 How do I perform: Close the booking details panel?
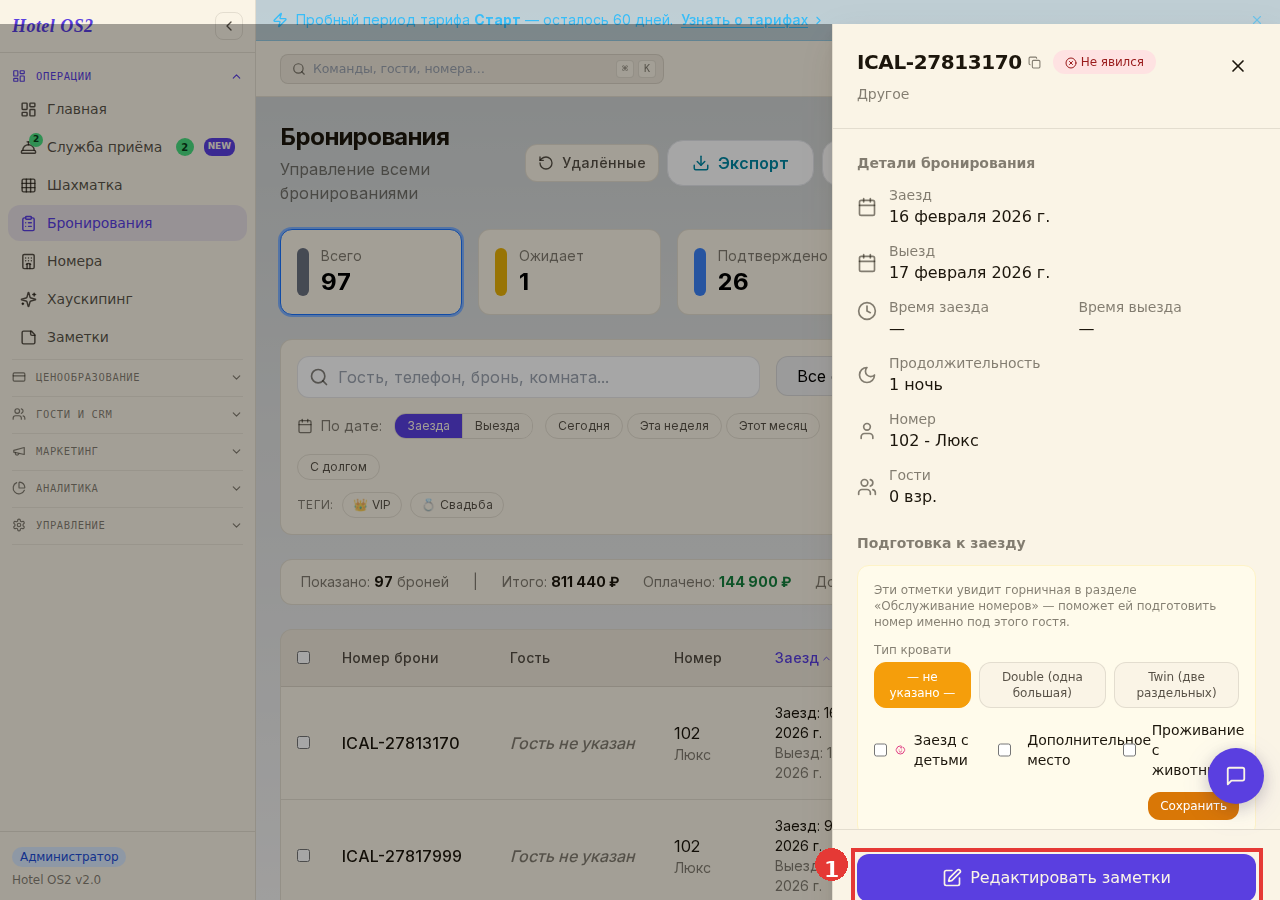(1238, 66)
